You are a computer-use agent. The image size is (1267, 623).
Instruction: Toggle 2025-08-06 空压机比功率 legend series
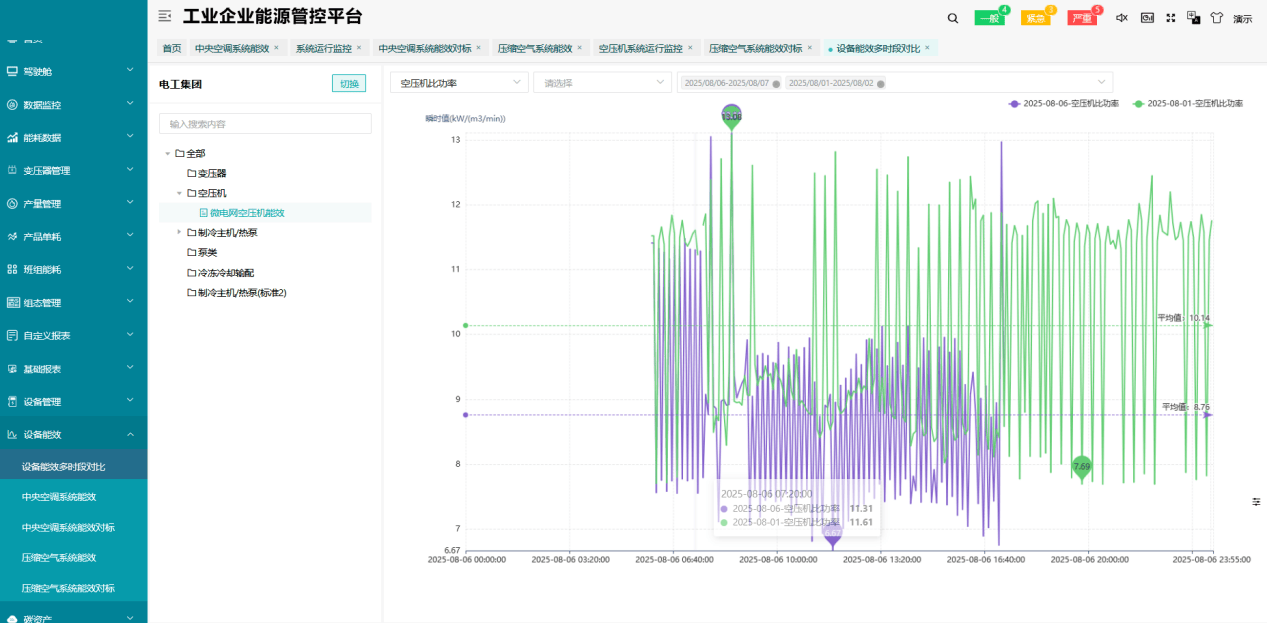[1063, 103]
